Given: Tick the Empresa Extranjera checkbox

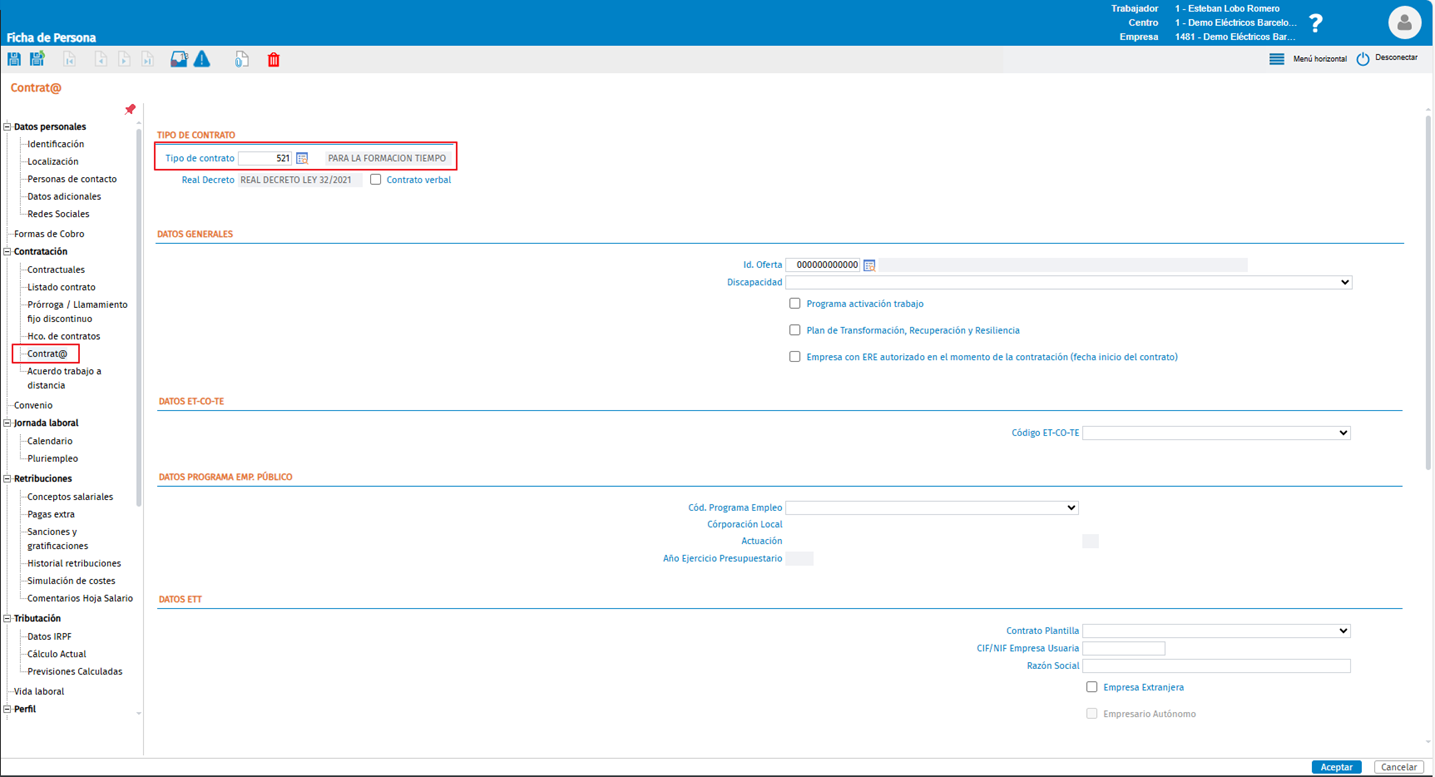Looking at the screenshot, I should [1092, 687].
